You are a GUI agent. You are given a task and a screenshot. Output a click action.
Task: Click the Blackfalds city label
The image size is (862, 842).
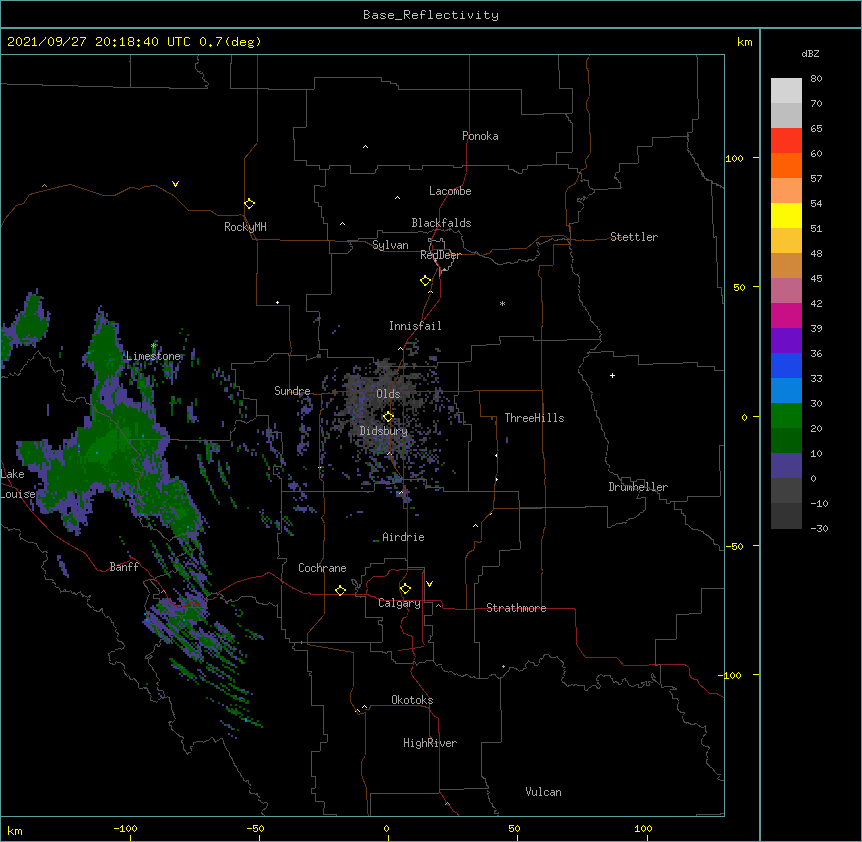tap(441, 223)
